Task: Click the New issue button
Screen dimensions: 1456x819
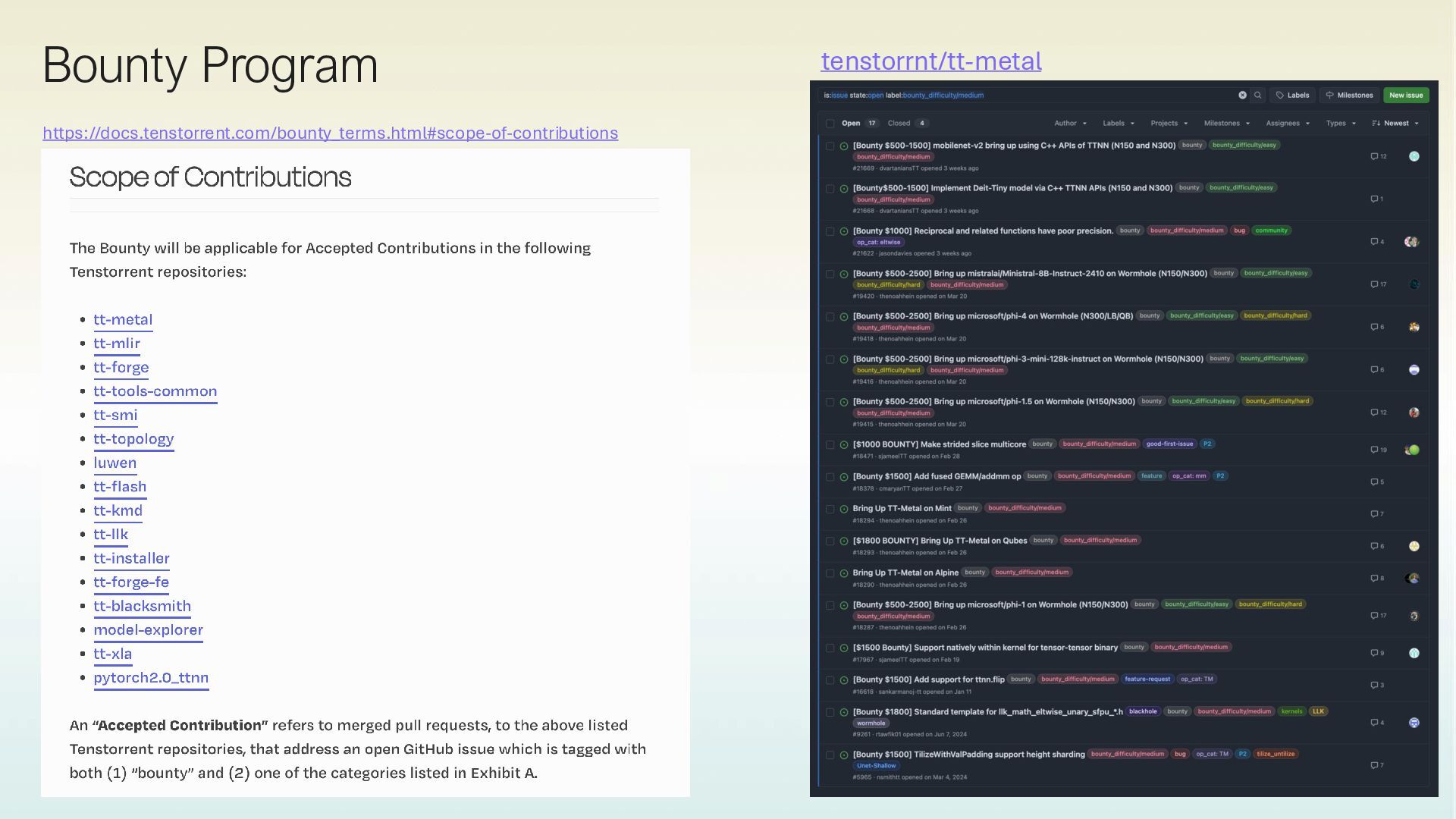Action: coord(1406,96)
